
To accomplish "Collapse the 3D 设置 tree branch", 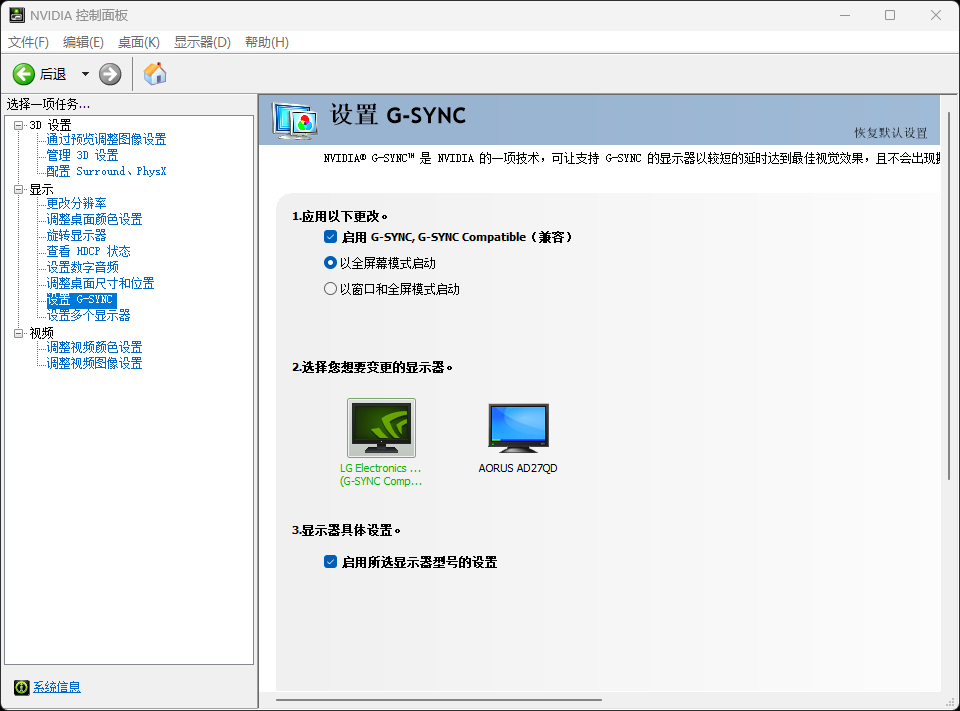I will click(x=17, y=124).
